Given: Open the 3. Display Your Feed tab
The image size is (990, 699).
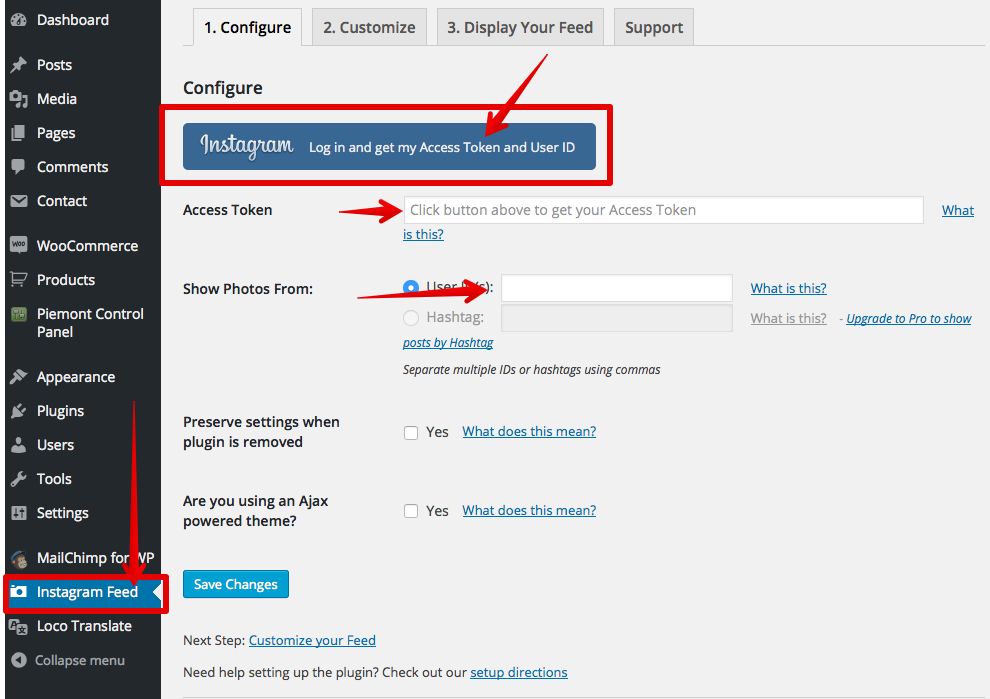Looking at the screenshot, I should (x=519, y=28).
